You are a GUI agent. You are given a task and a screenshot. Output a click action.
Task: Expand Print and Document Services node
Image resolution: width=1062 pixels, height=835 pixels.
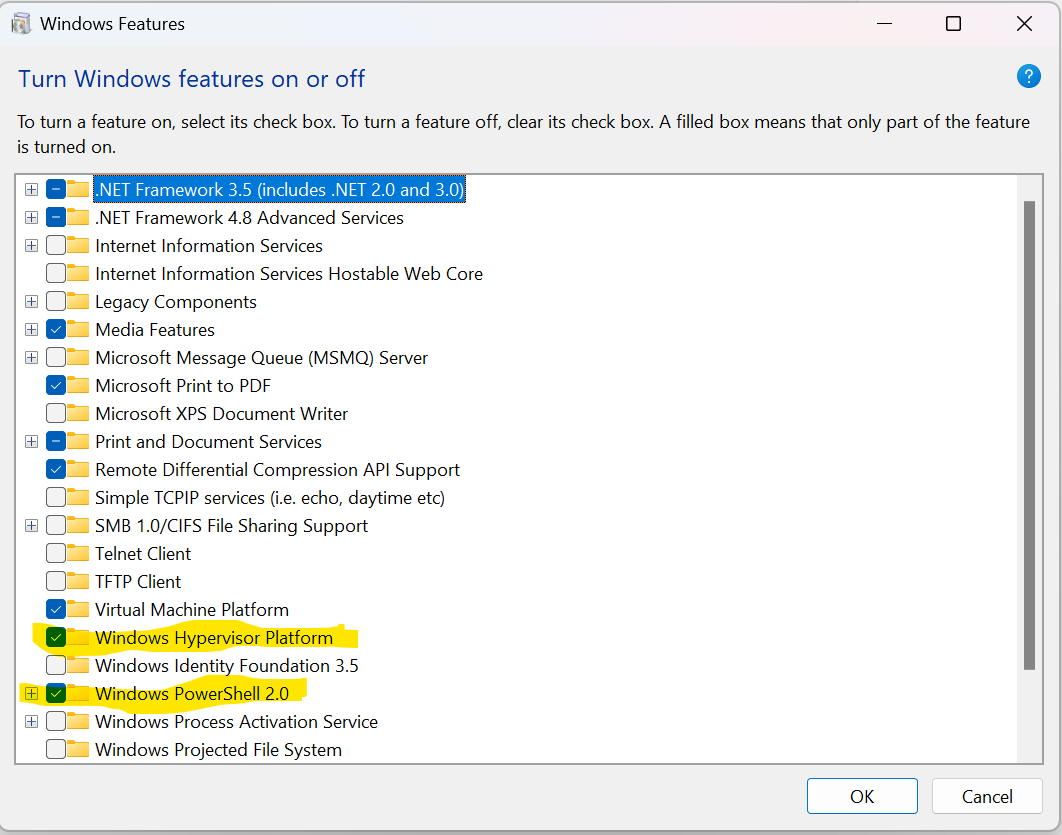point(31,442)
